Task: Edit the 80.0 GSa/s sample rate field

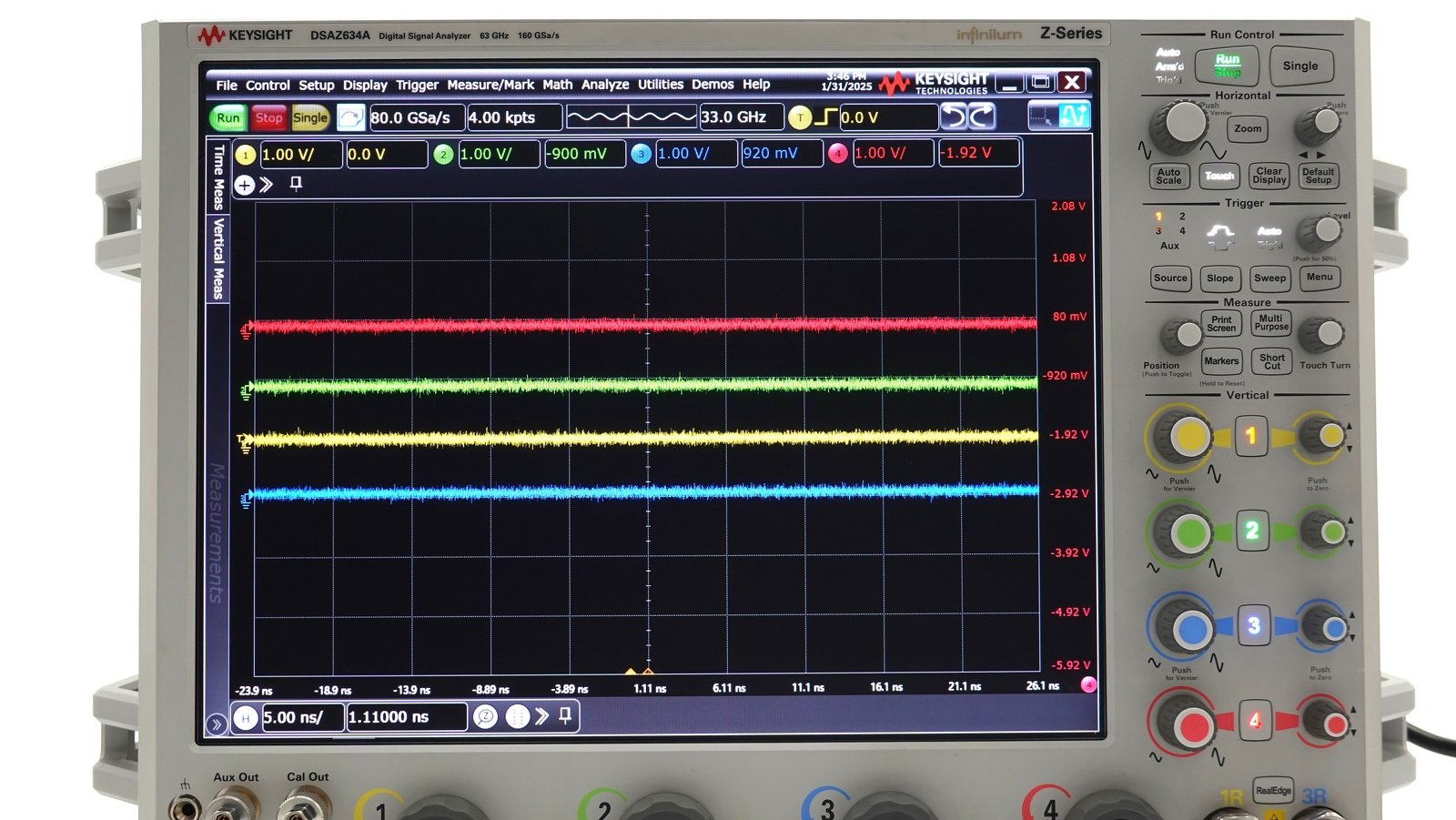Action: point(417,117)
